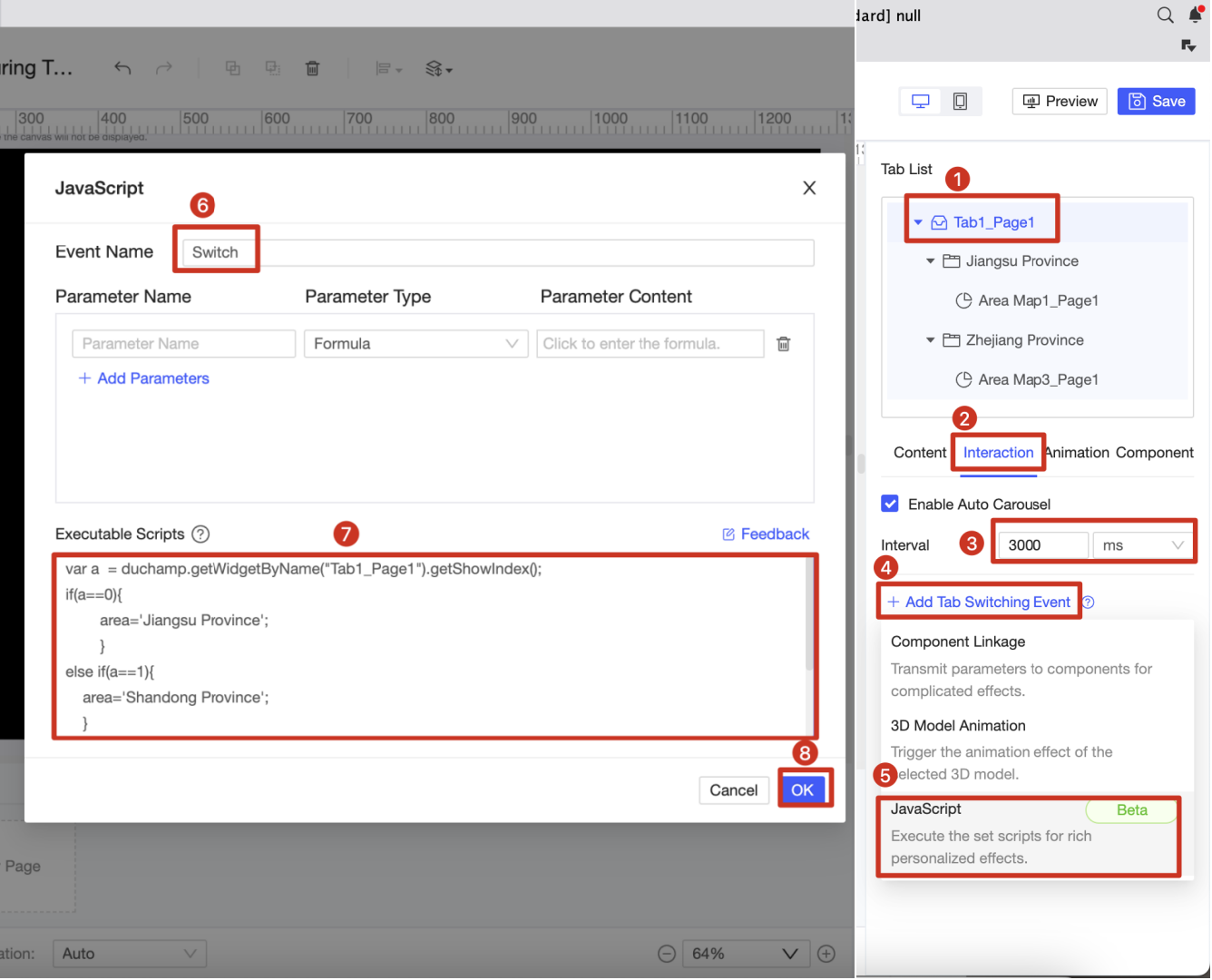Open the interval unit ms dropdown
The image size is (1212, 980).
coord(1143,545)
